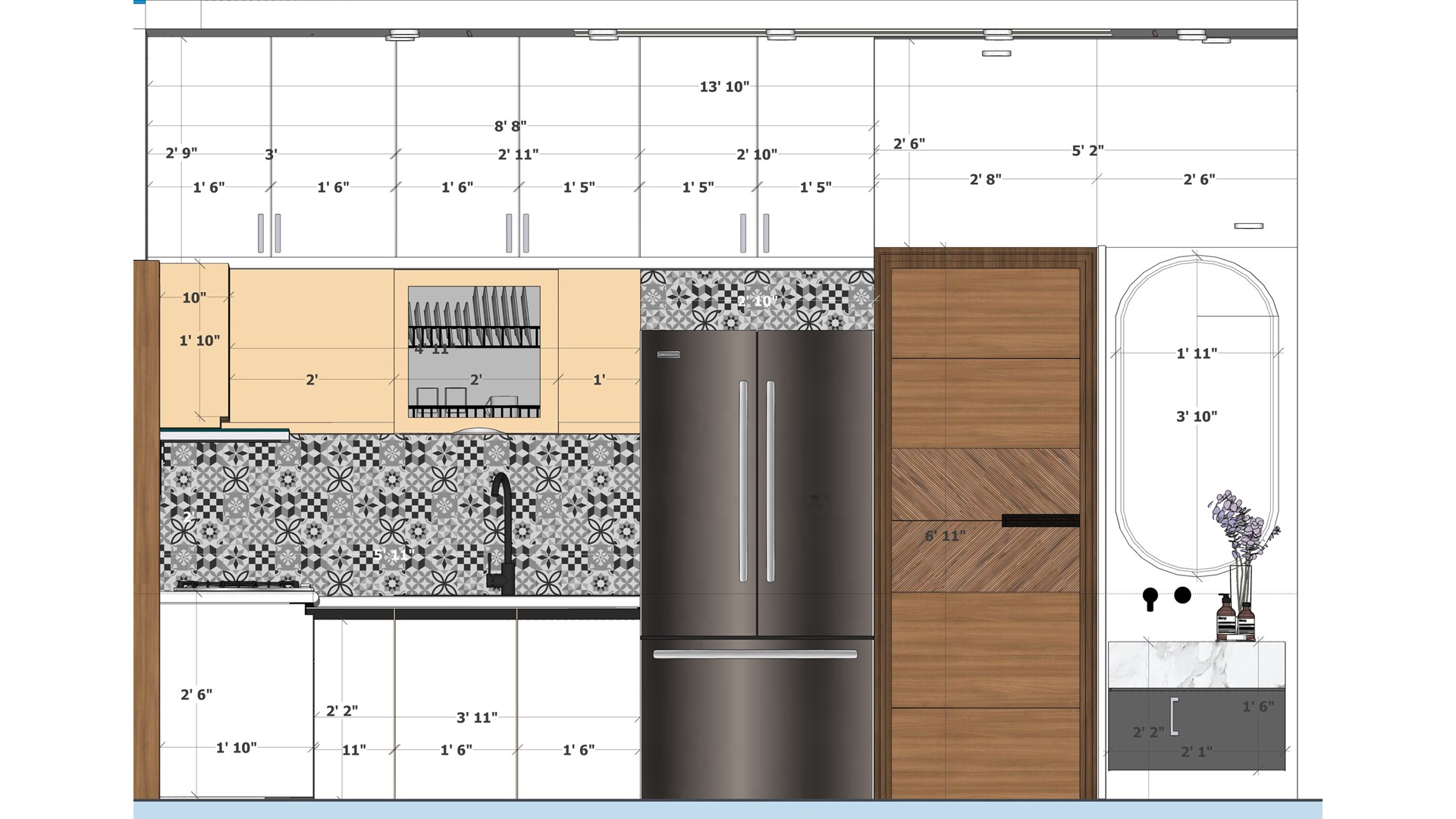Click the 11" dimension on base cabinet
The height and width of the screenshot is (819, 1456).
click(354, 751)
